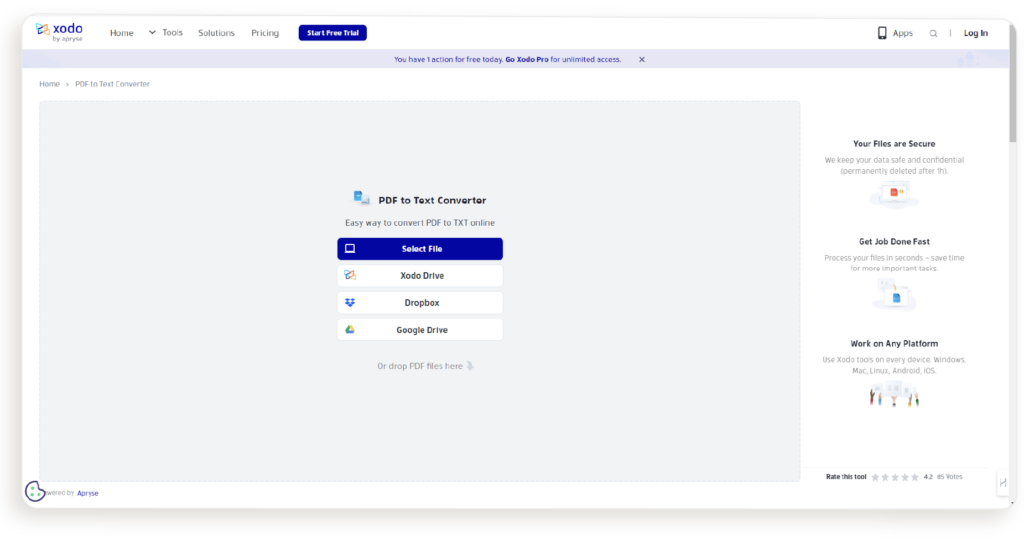Click Start Free Trial button
This screenshot has width=1024, height=541.
point(332,33)
